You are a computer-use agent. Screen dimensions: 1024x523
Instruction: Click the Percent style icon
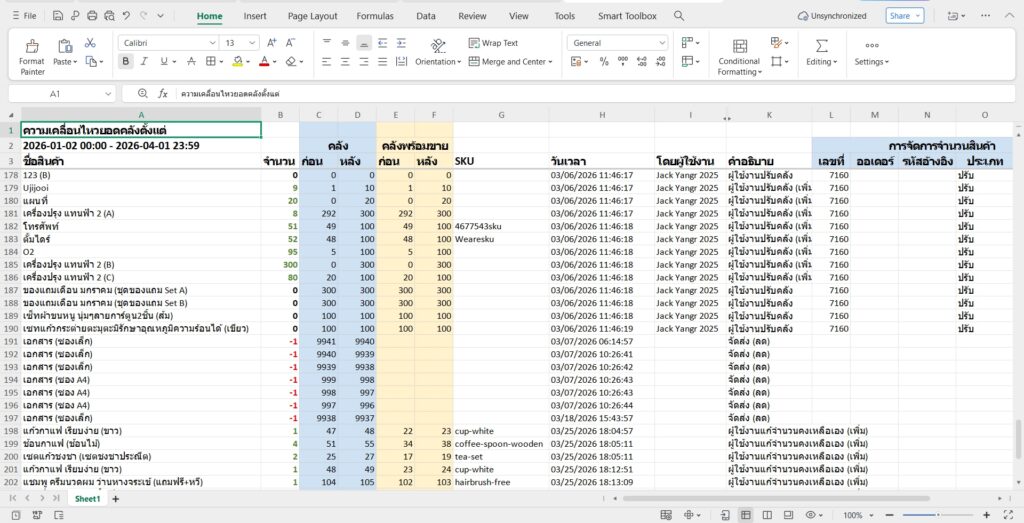pyautogui.click(x=604, y=62)
